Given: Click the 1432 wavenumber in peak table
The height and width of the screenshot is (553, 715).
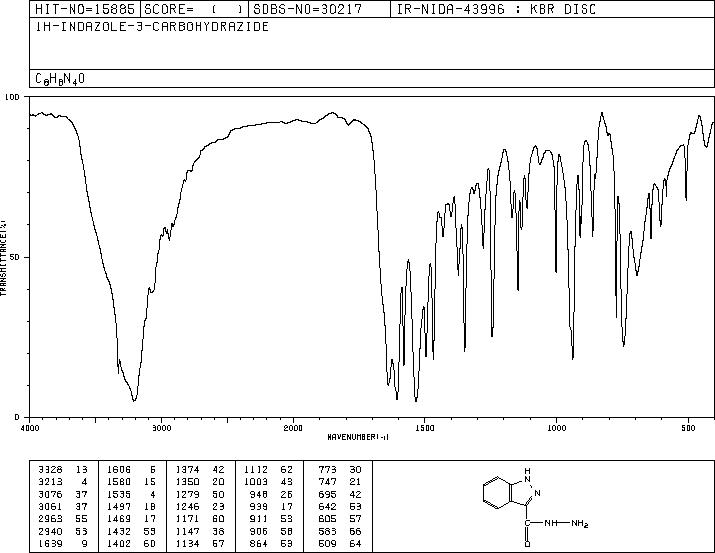Looking at the screenshot, I should (x=119, y=531).
